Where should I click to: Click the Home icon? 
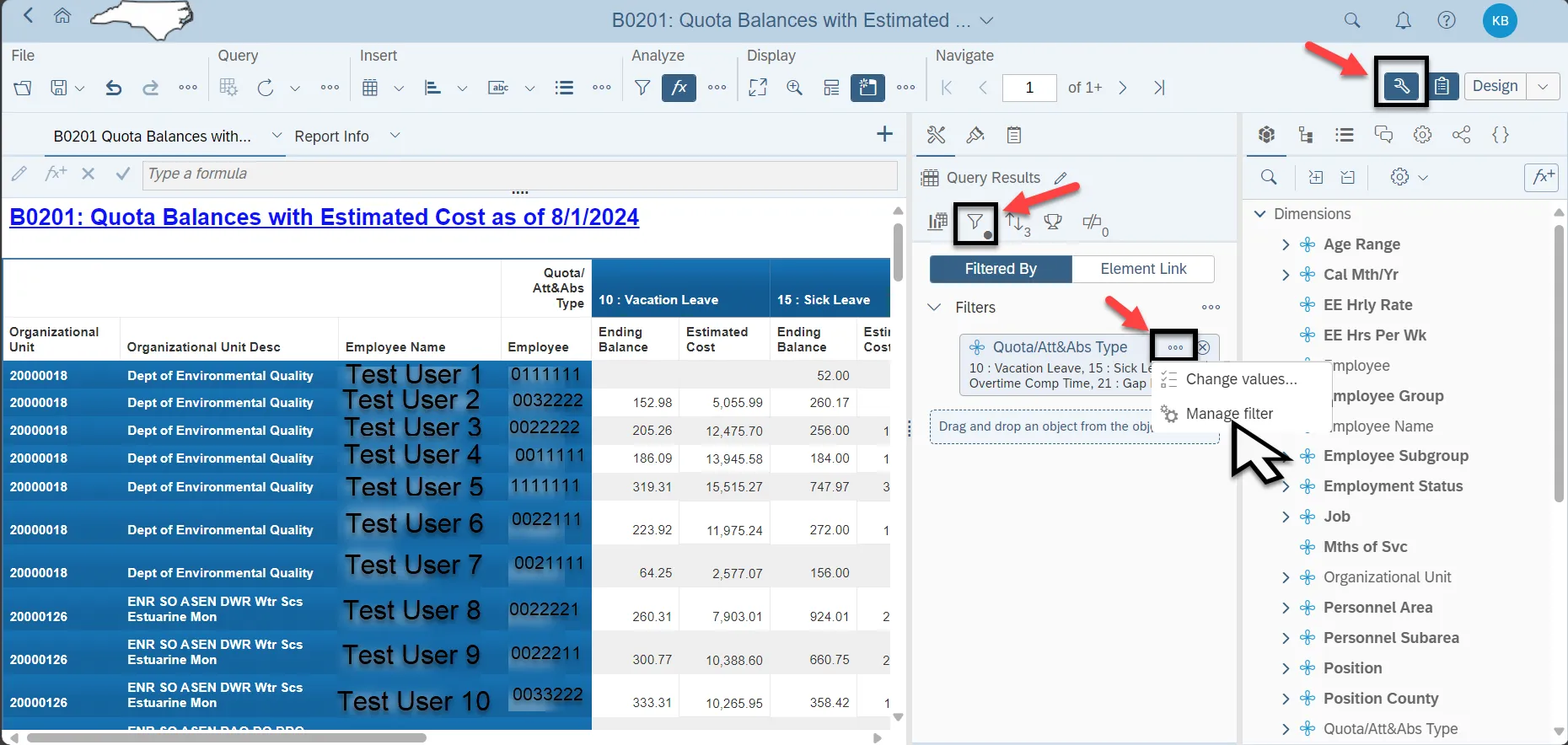coord(62,16)
